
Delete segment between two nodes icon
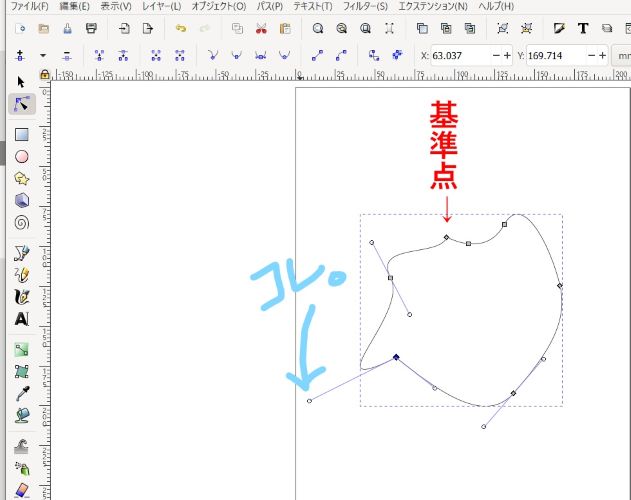click(x=179, y=55)
